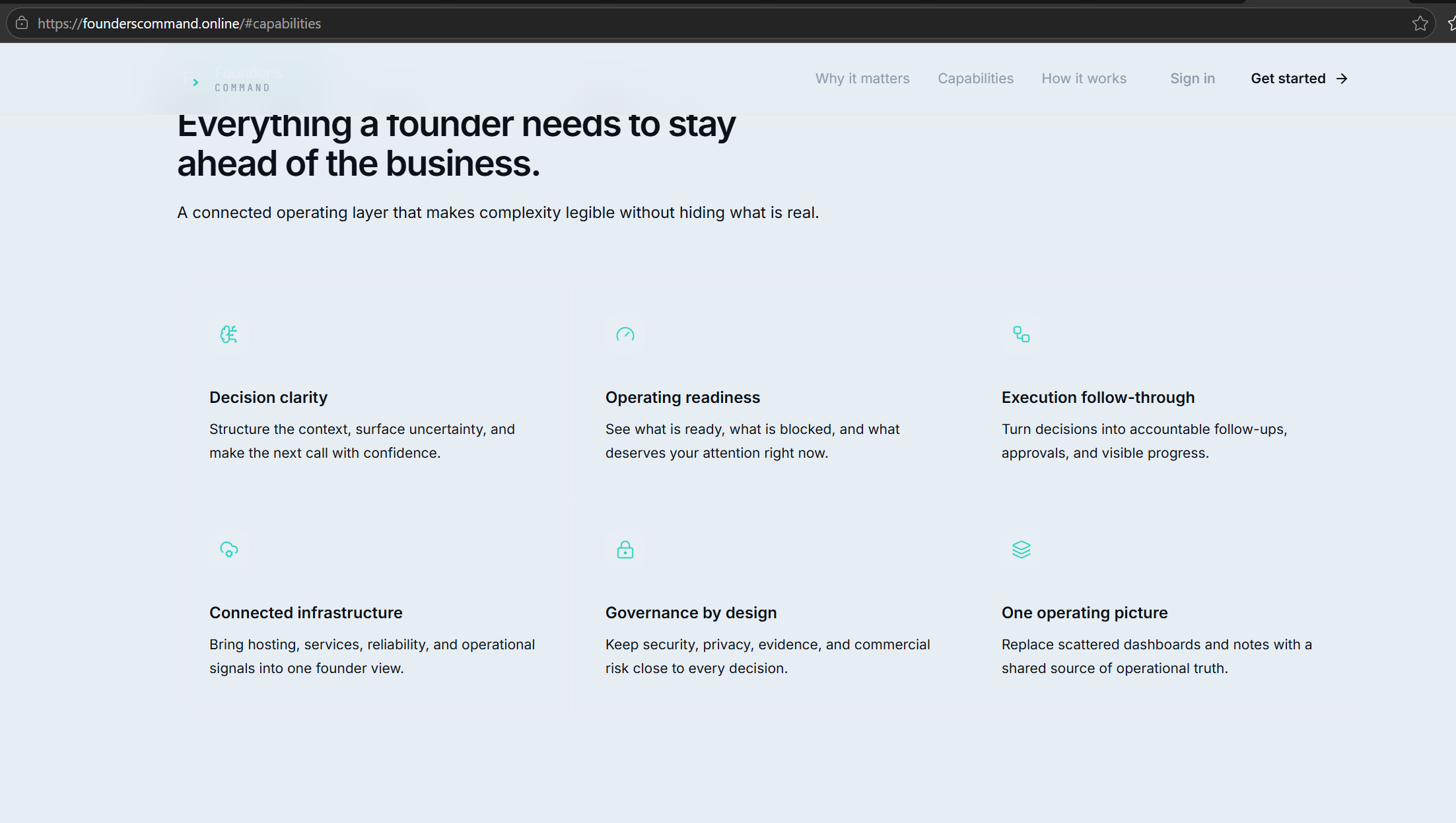
Task: Click the bookmark star in address bar
Action: coord(1420,24)
